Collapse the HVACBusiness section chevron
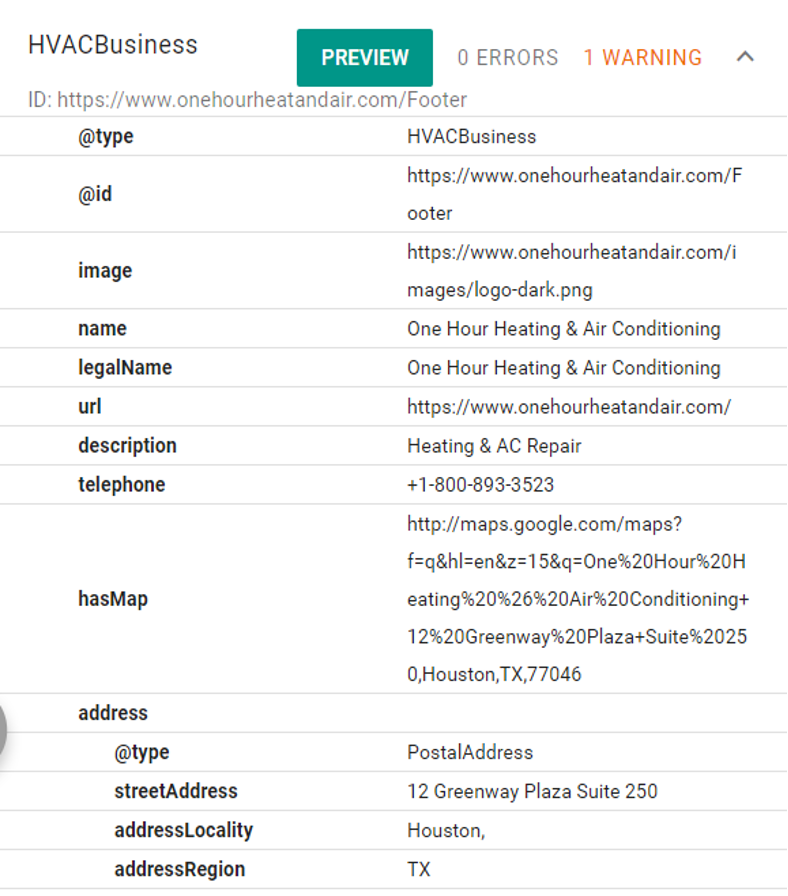788x896 pixels. point(745,57)
